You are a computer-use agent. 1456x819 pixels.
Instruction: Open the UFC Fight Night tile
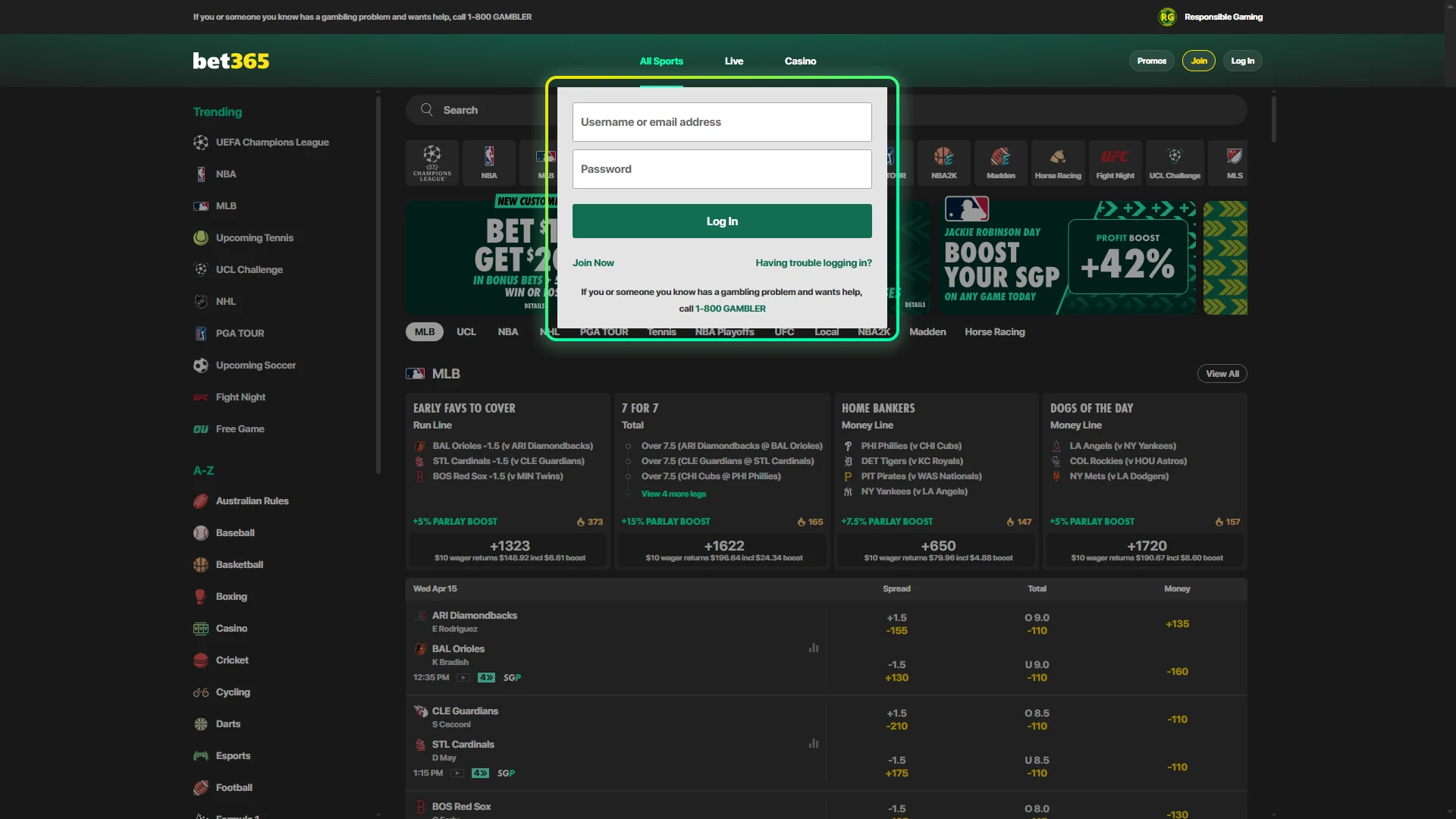point(1115,162)
